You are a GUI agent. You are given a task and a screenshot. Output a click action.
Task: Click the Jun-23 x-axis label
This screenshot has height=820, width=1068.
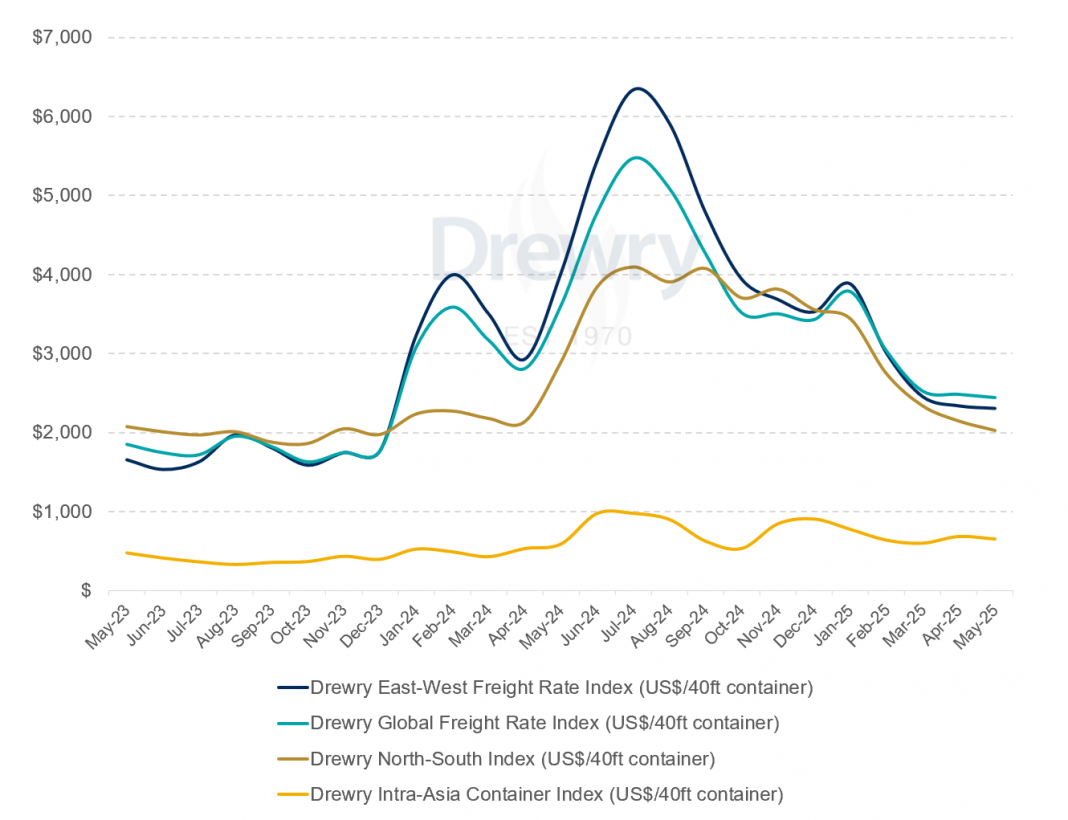(x=146, y=626)
